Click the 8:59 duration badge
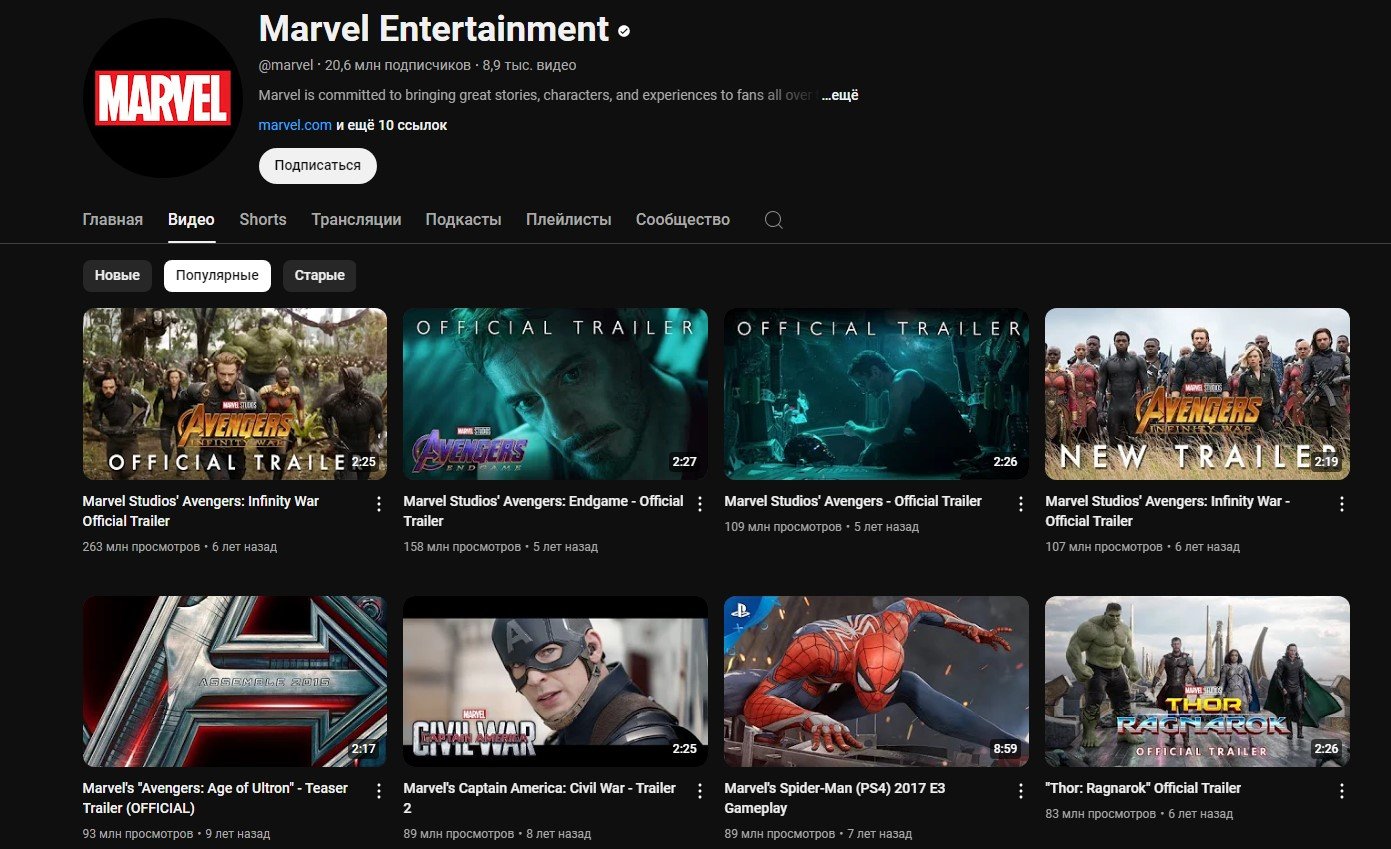Image resolution: width=1391 pixels, height=849 pixels. pyautogui.click(x=1005, y=748)
